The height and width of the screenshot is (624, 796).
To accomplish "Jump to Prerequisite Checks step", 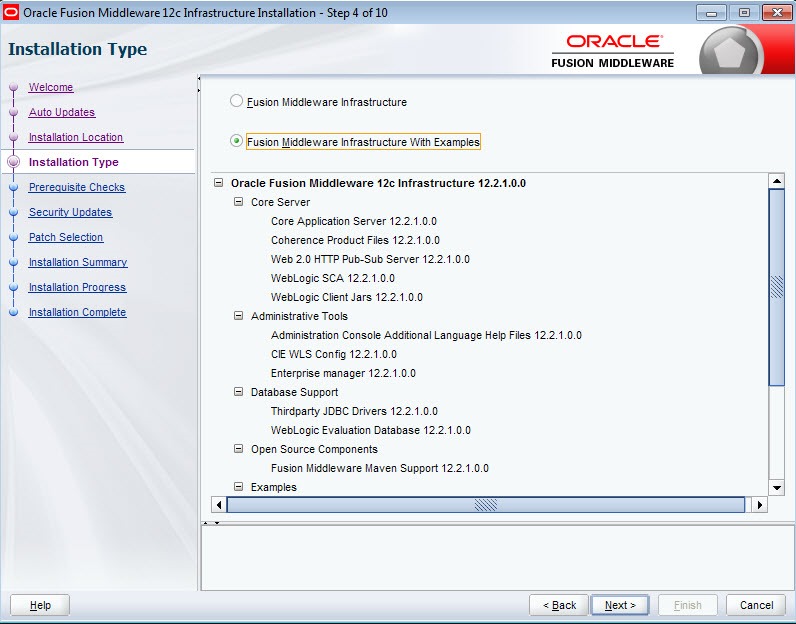I will (77, 187).
